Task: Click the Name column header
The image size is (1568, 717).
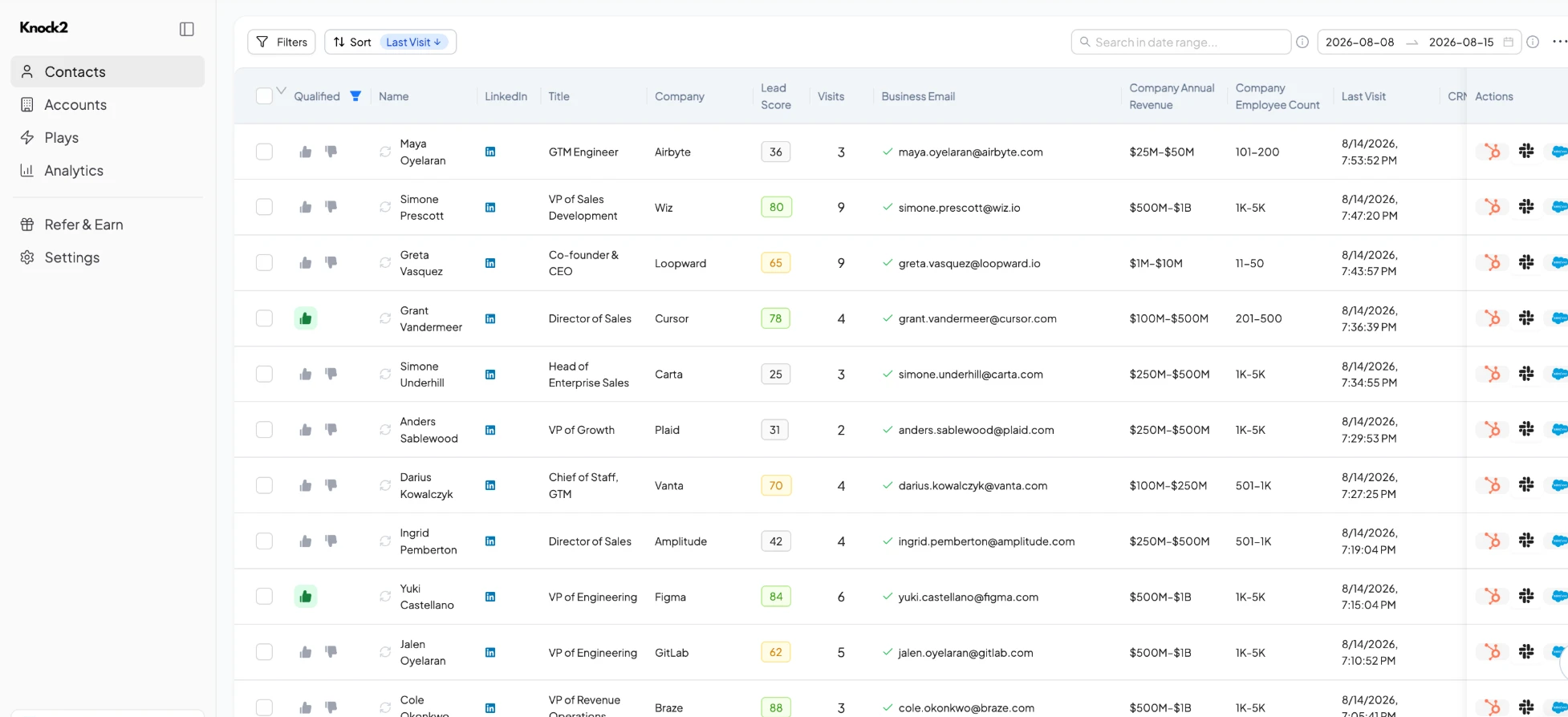Action: click(x=393, y=96)
